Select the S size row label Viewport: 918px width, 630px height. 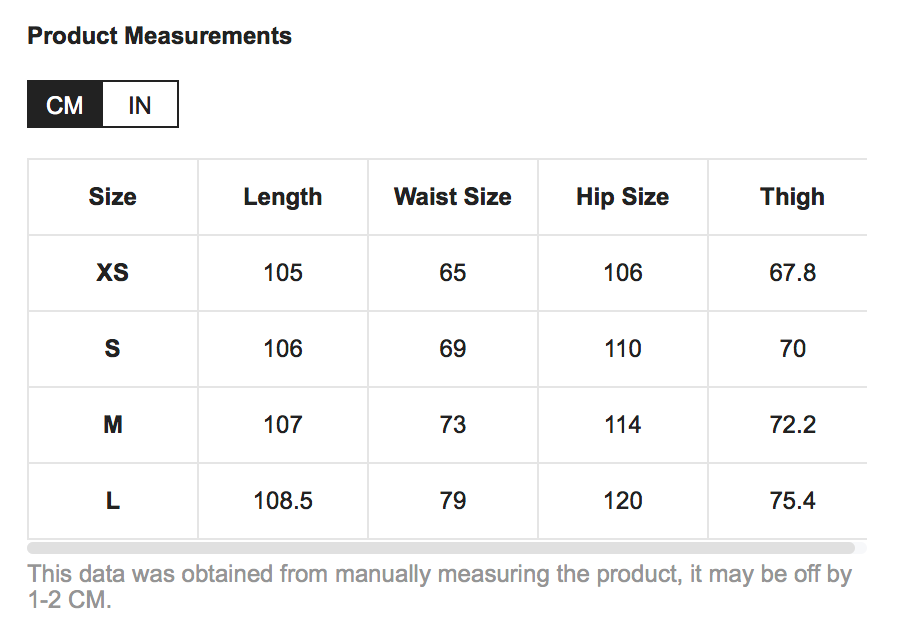point(112,349)
